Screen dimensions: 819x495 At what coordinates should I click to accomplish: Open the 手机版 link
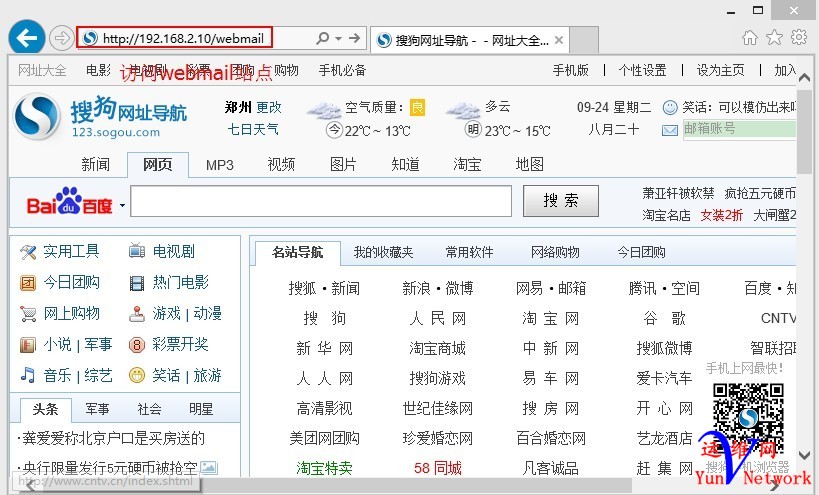tap(571, 70)
